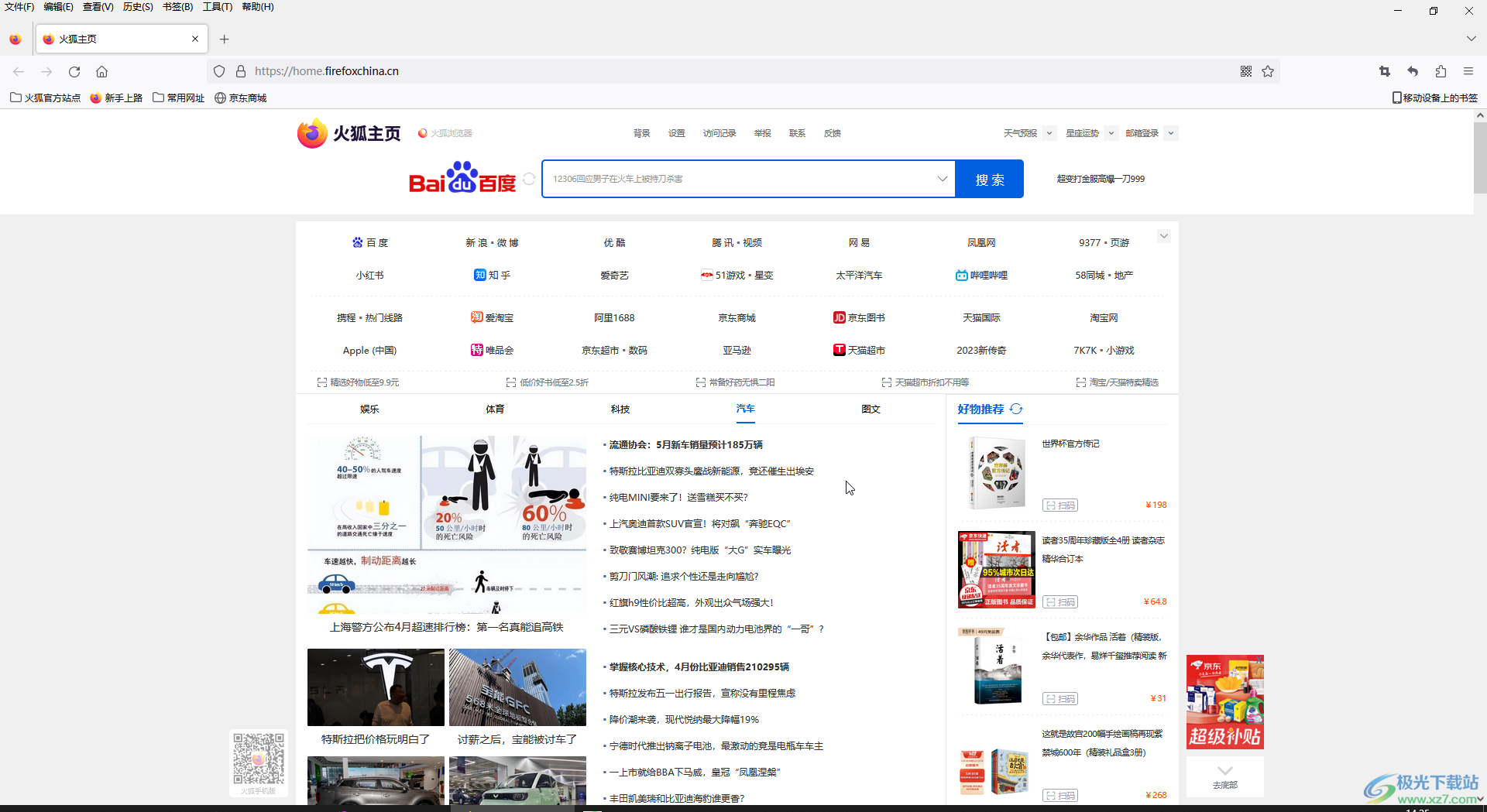
Task: Expand the 星座运势 dropdown
Action: pyautogui.click(x=1111, y=133)
